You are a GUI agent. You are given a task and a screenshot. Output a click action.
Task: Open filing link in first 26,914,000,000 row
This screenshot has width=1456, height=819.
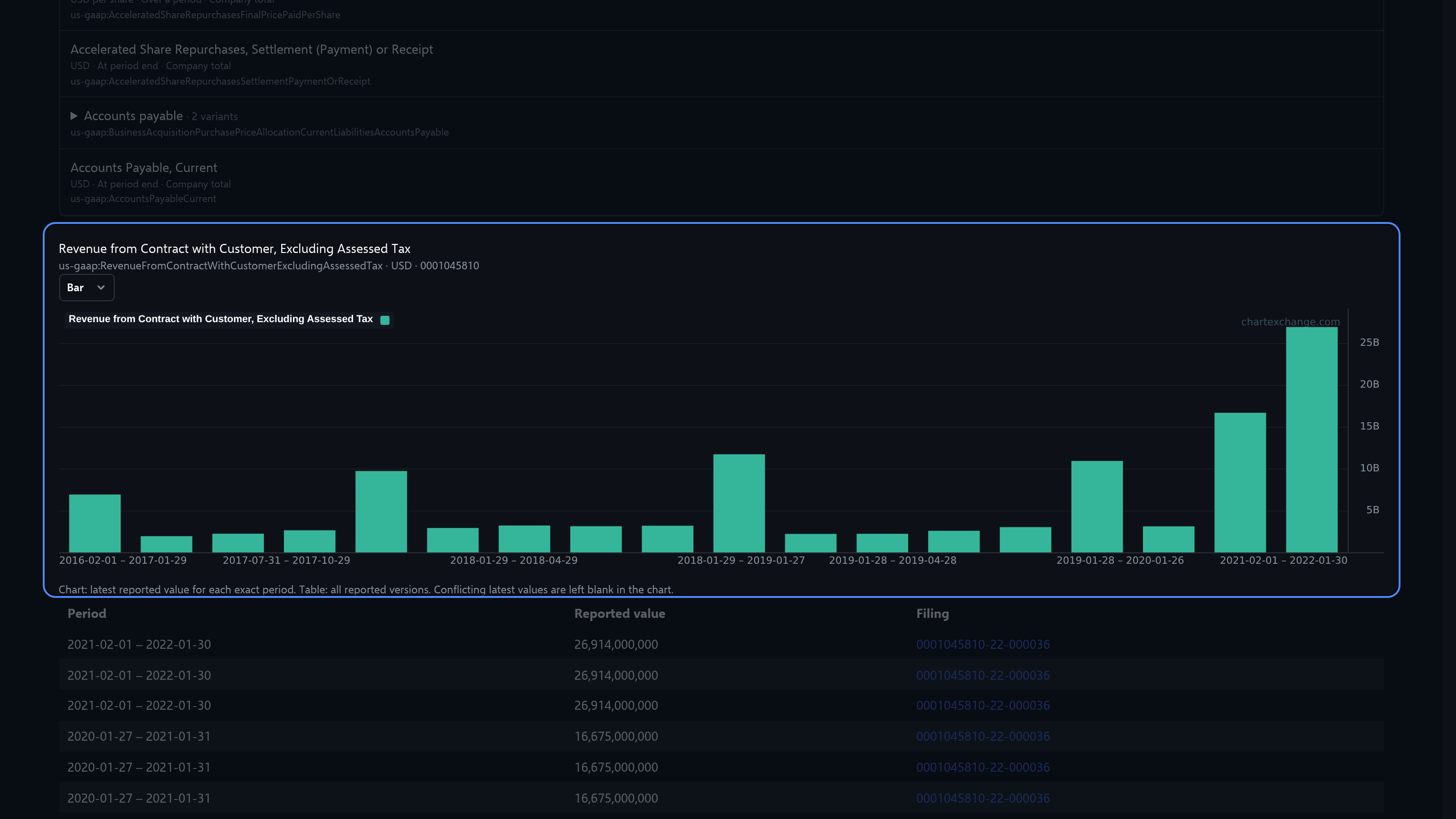coord(983,644)
